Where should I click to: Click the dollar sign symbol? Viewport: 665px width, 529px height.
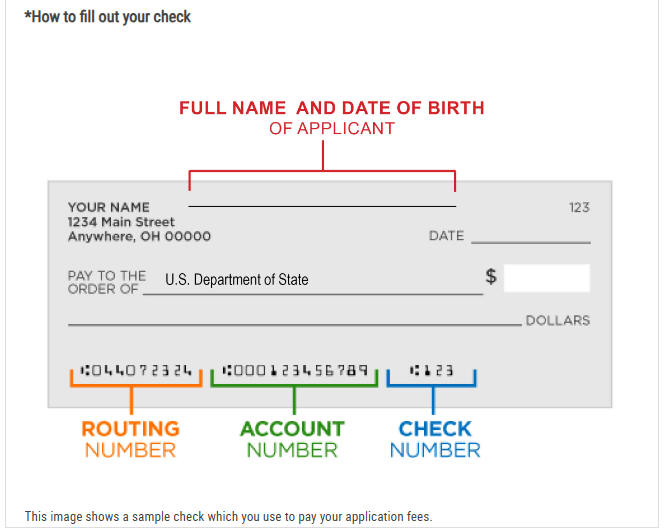tap(491, 276)
